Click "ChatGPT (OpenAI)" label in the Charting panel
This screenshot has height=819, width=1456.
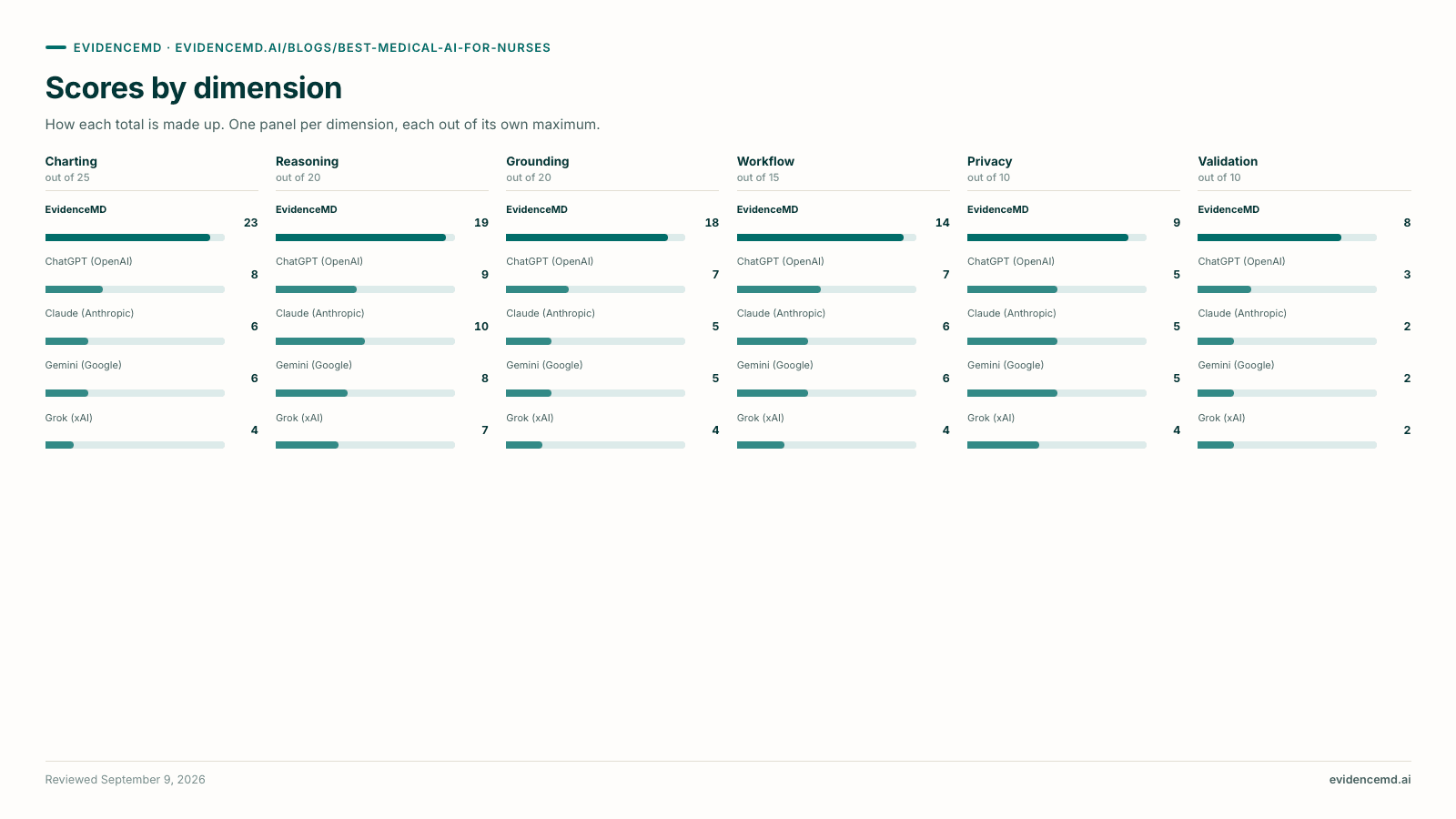point(88,262)
